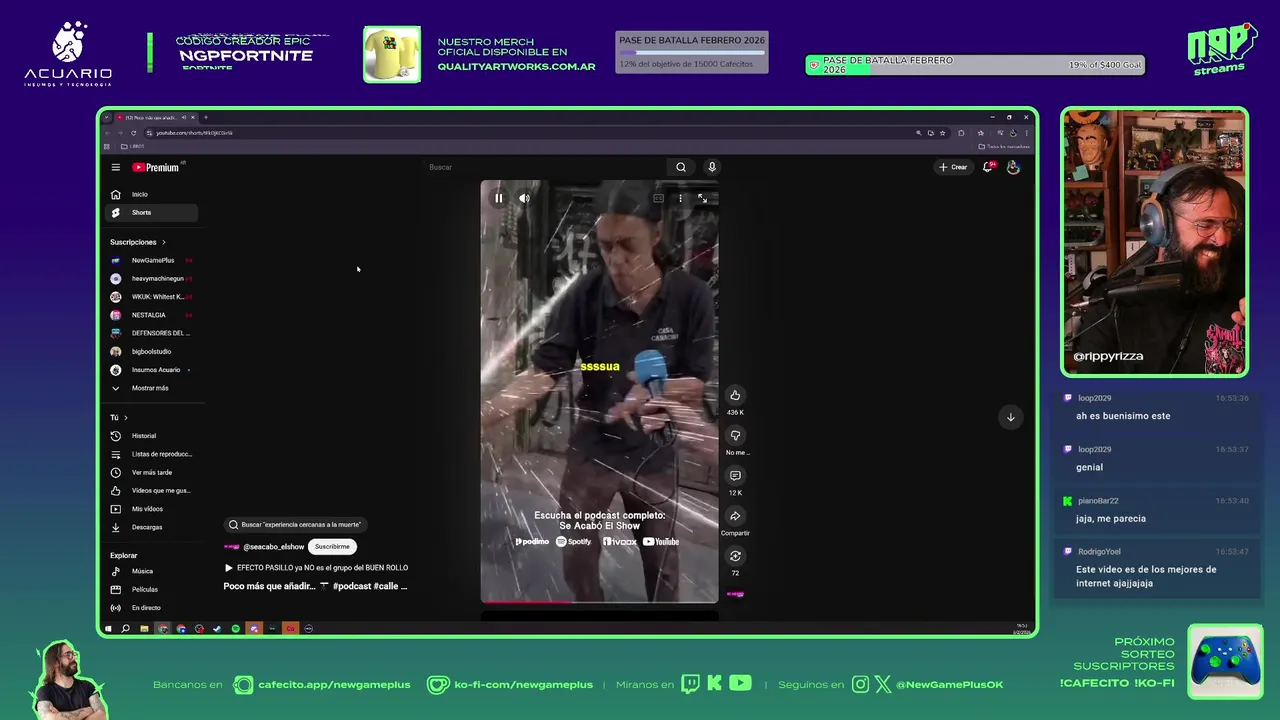Open Películas under Explorar
Viewport: 1280px width, 720px height.
click(151, 589)
